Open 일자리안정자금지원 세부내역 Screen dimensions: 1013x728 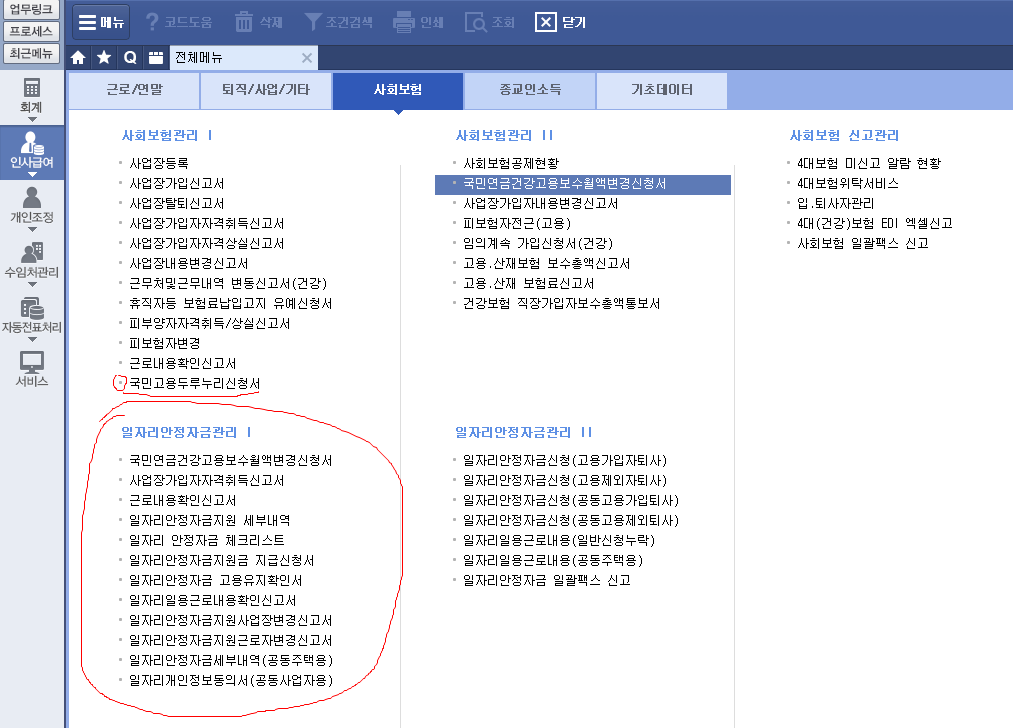coord(209,521)
